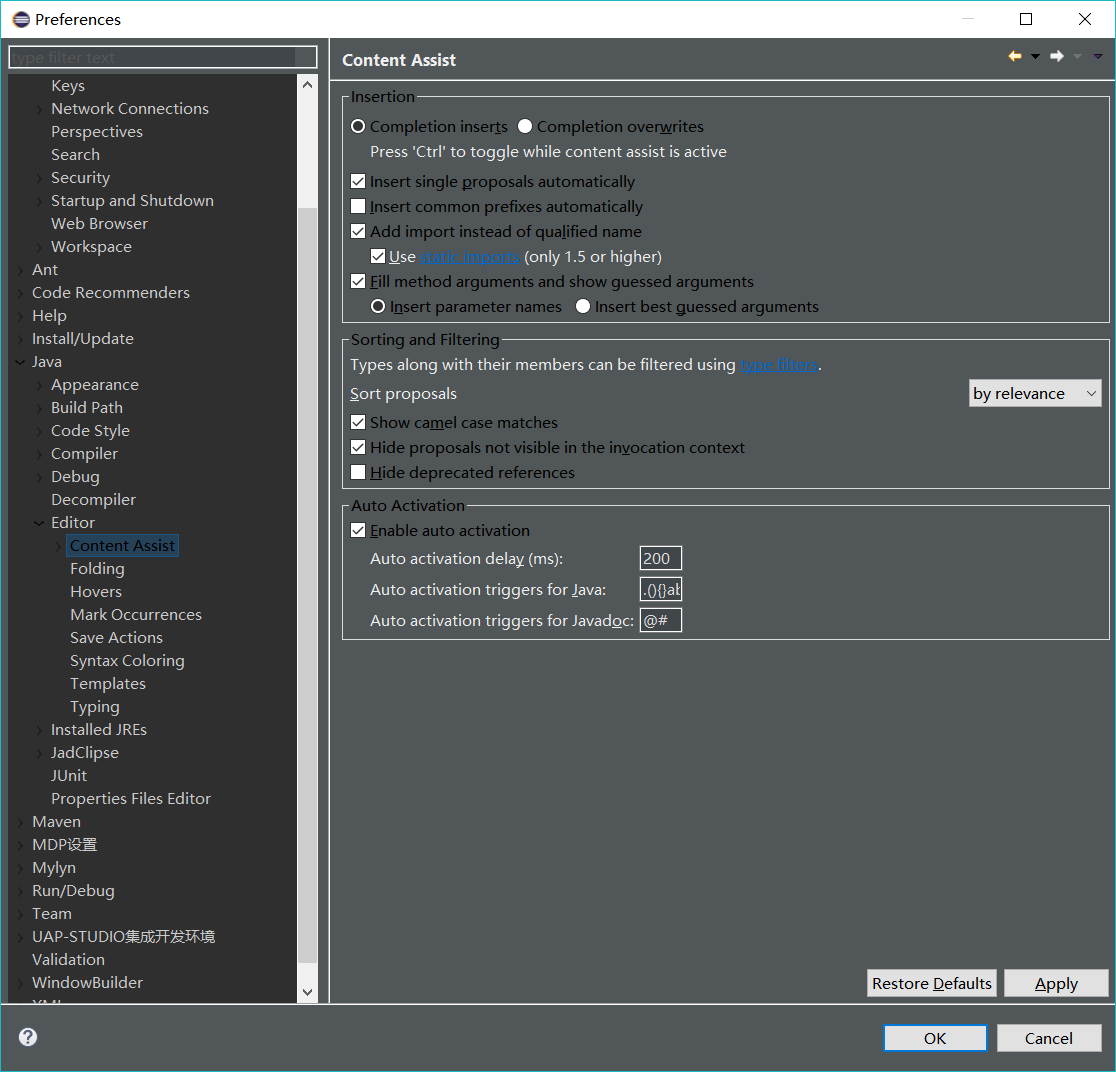This screenshot has height=1072, width=1116.
Task: Check 'Hide deprecated references'
Action: 358,472
